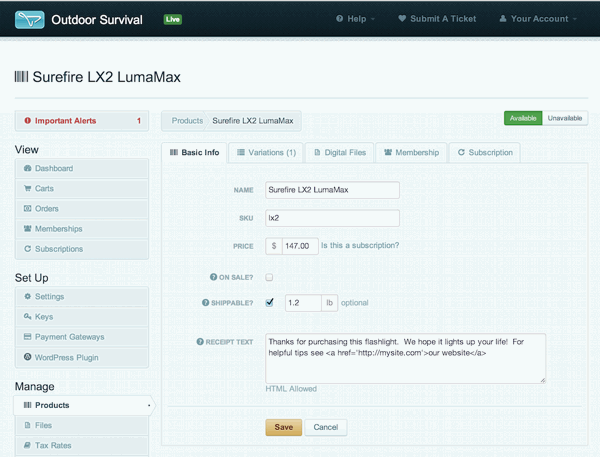Open the Digital Files tab
This screenshot has height=457, width=600.
[340, 152]
